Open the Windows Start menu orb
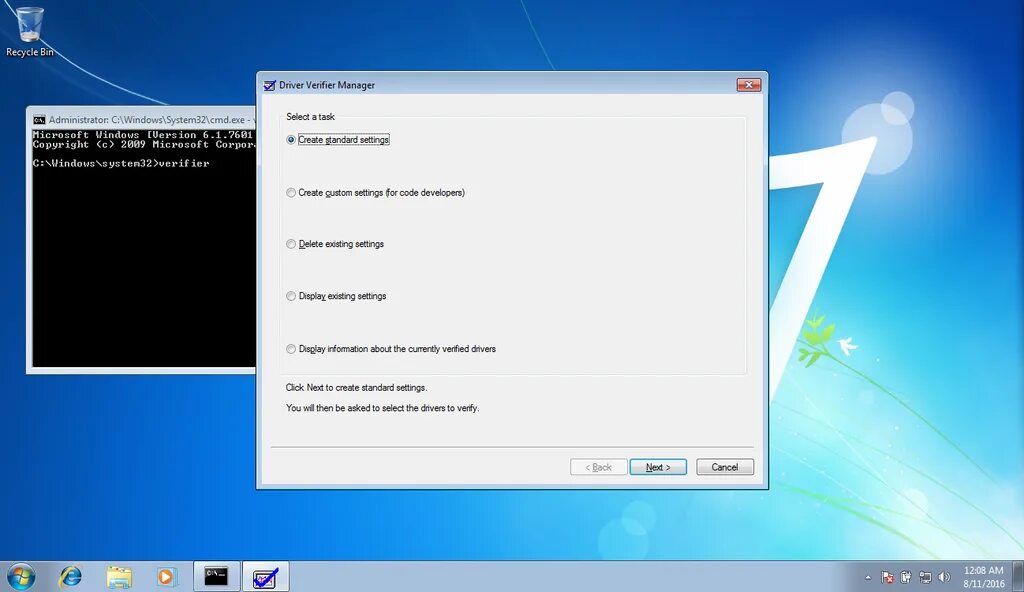Viewport: 1024px width, 592px height. click(x=20, y=576)
